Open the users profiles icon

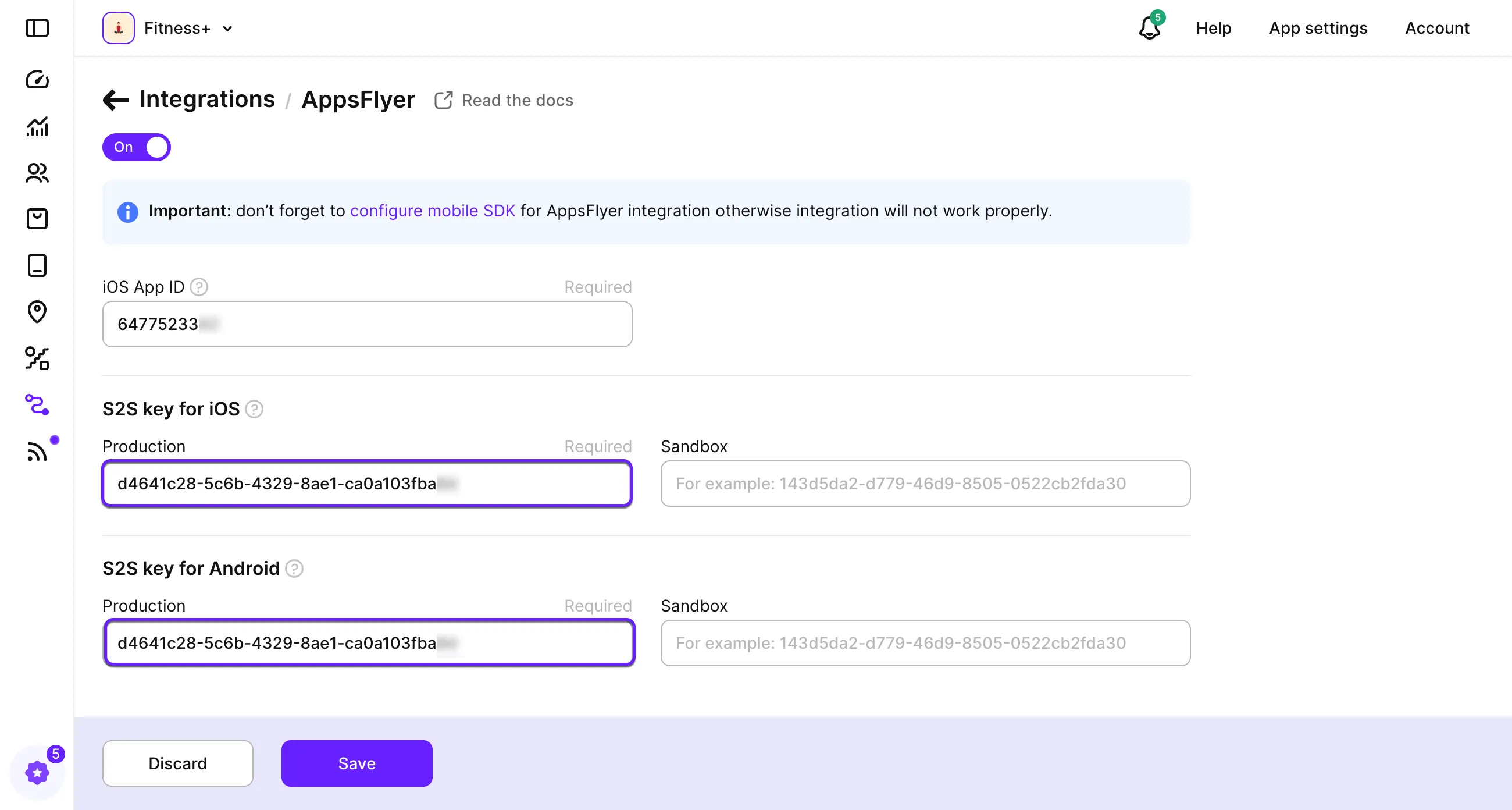(37, 173)
